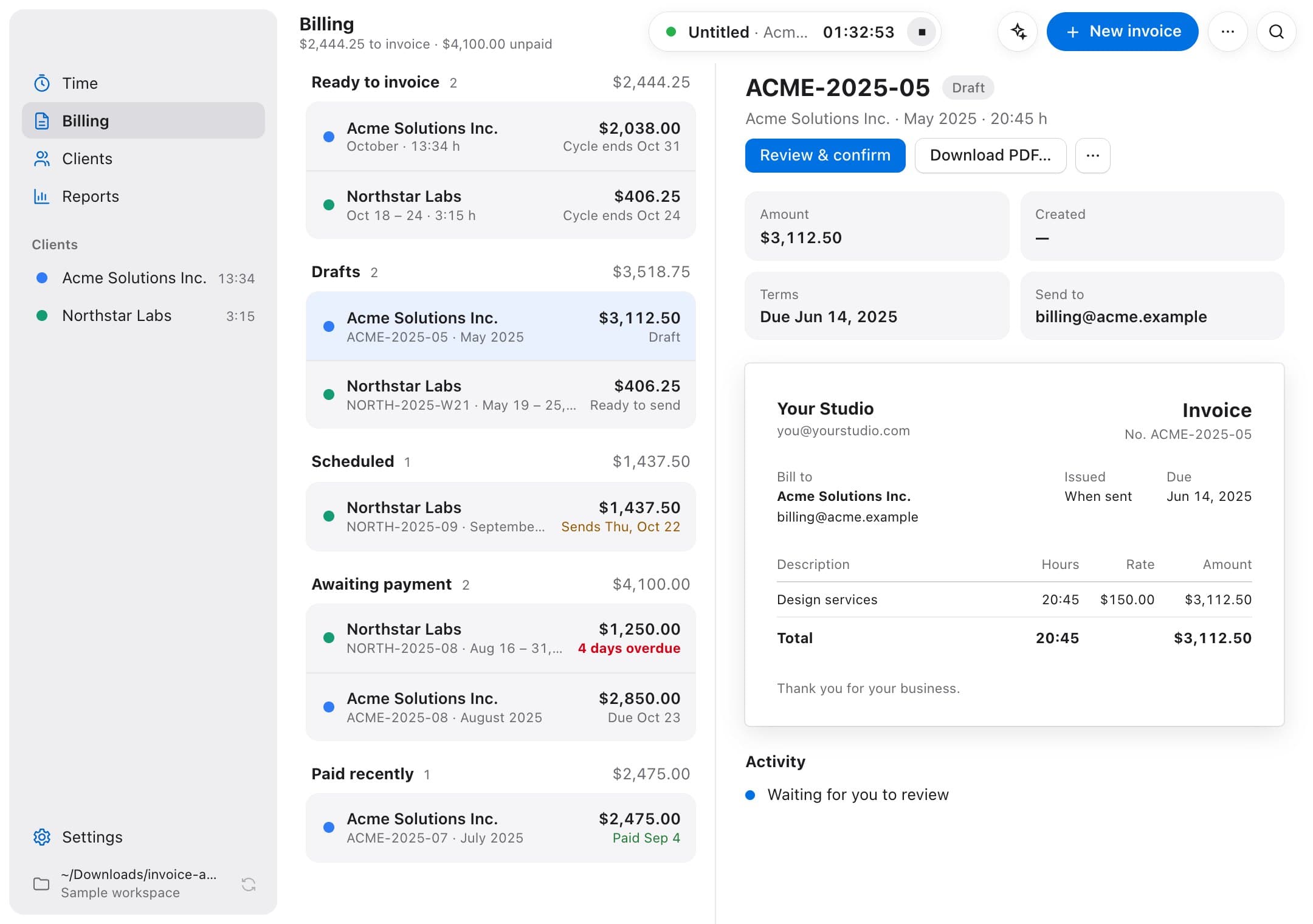
Task: Click the Terms Due Jun 14, 2025 card
Action: pos(877,306)
